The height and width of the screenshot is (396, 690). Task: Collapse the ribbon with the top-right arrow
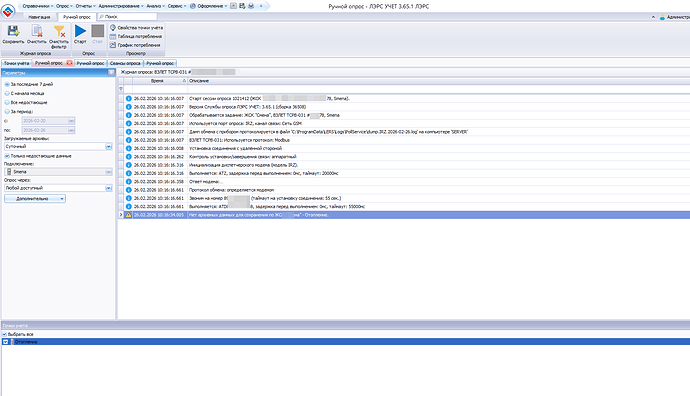pos(653,17)
